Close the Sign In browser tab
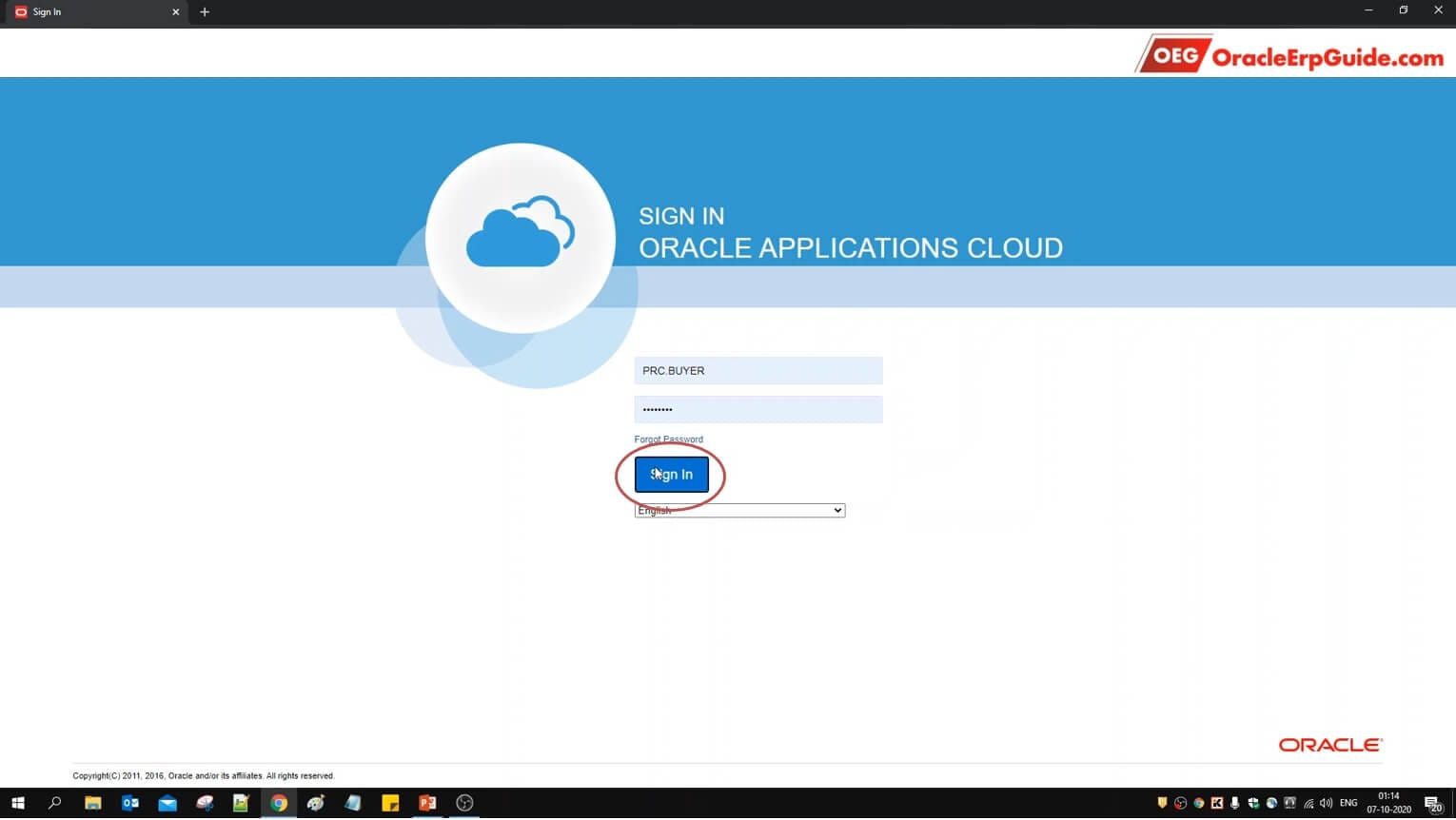 [175, 12]
